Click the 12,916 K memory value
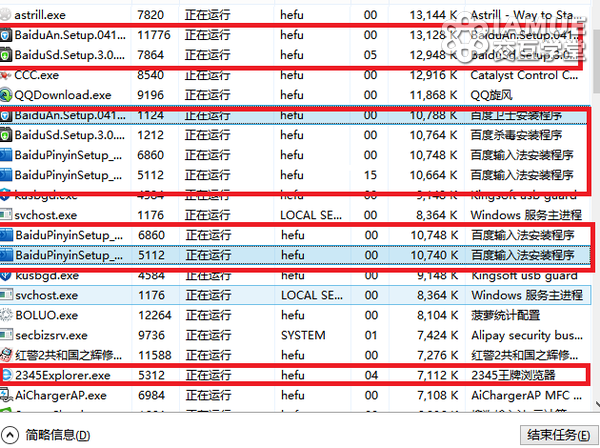 click(434, 75)
